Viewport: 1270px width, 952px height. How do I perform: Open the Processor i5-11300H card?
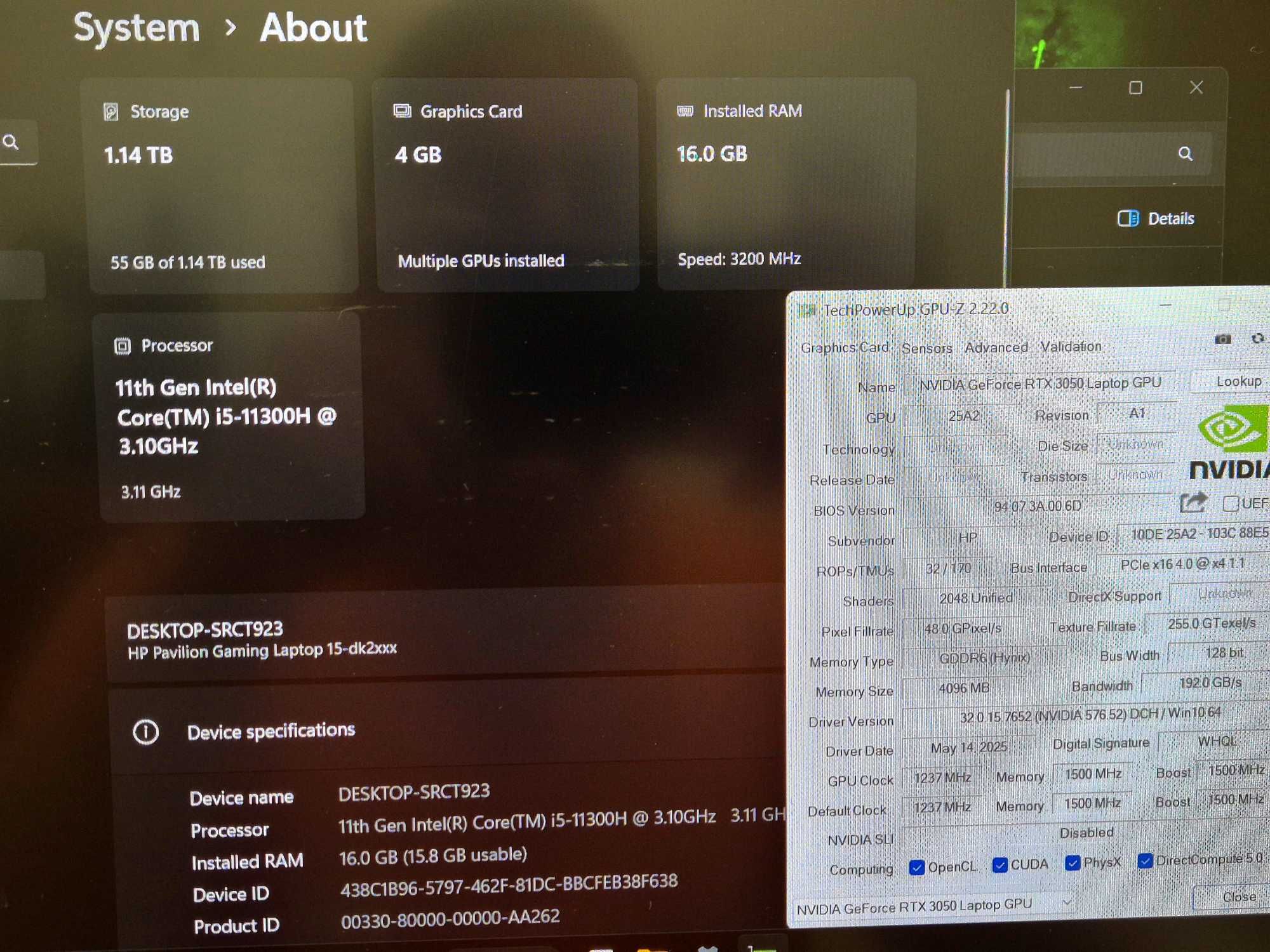coord(231,416)
